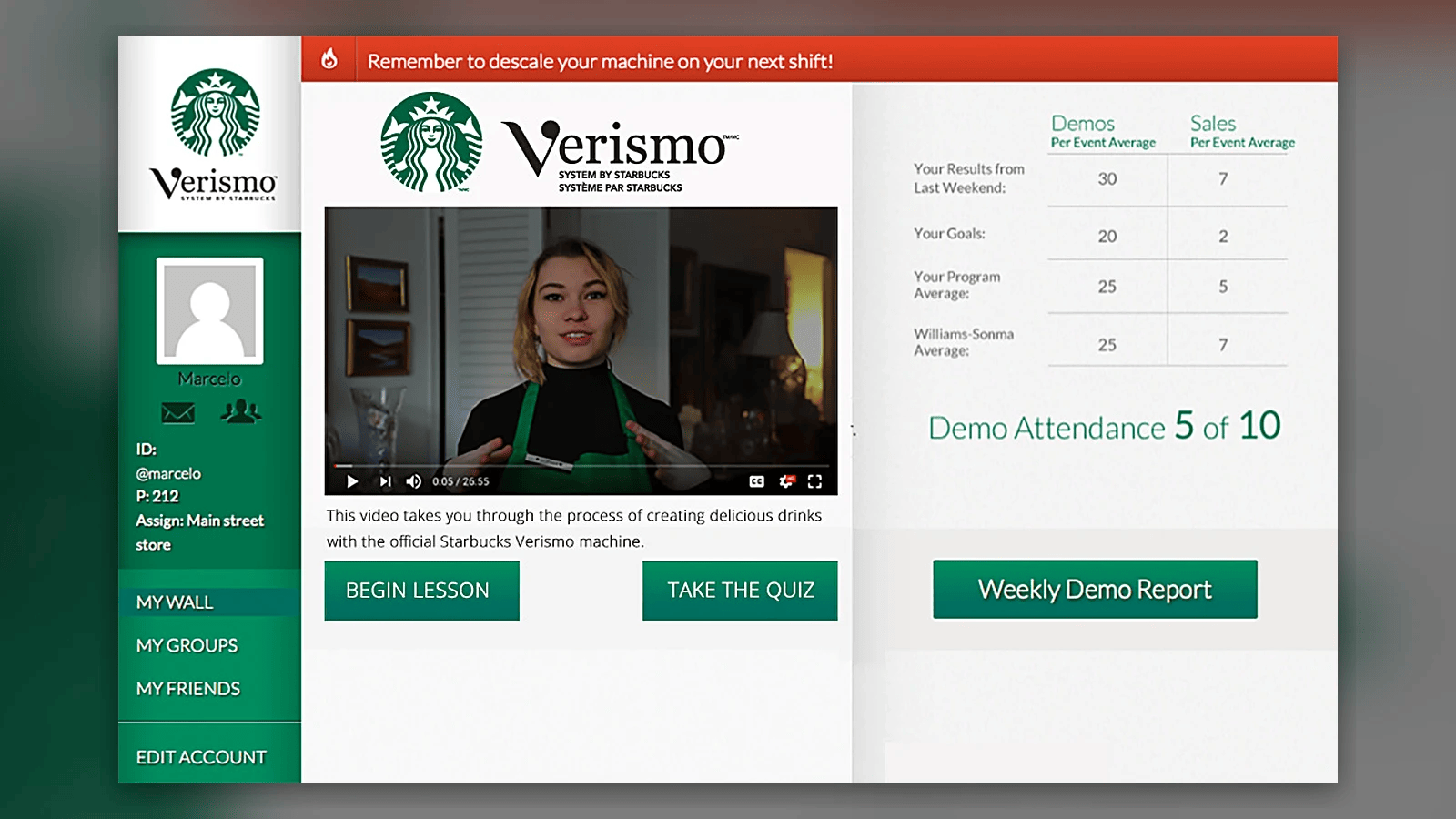1456x819 pixels.
Task: Open the video settings gear
Action: pos(786,481)
